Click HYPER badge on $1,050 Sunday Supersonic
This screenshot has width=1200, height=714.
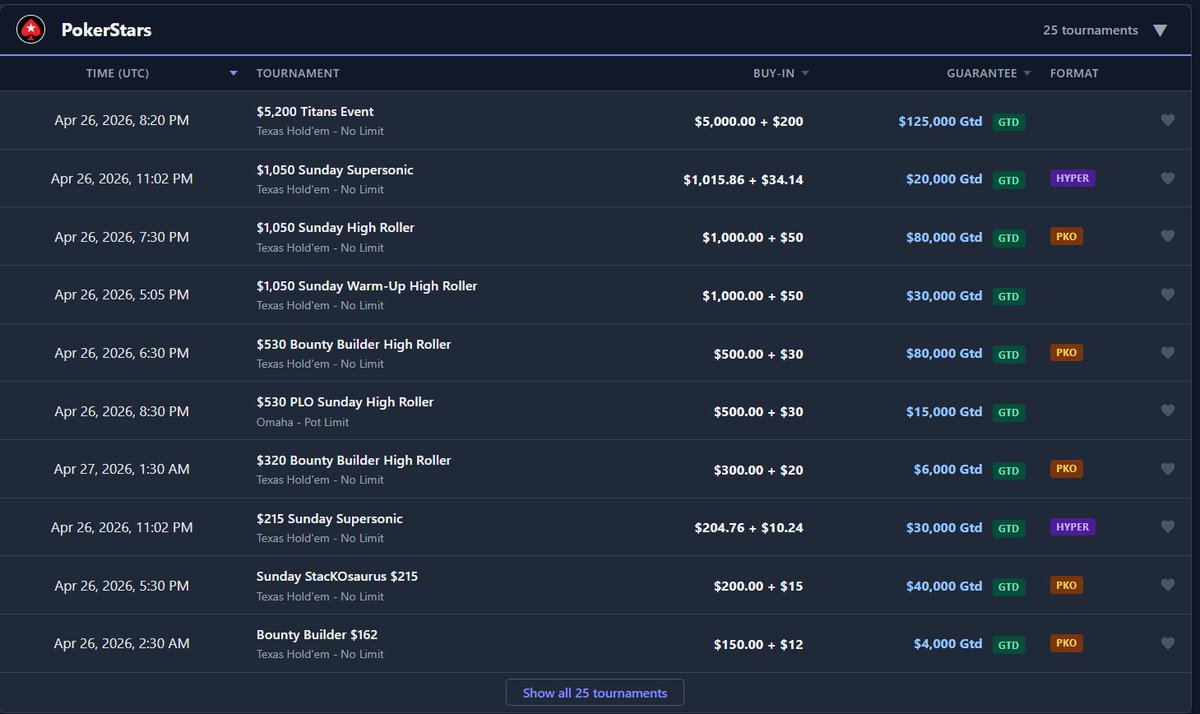[1072, 179]
